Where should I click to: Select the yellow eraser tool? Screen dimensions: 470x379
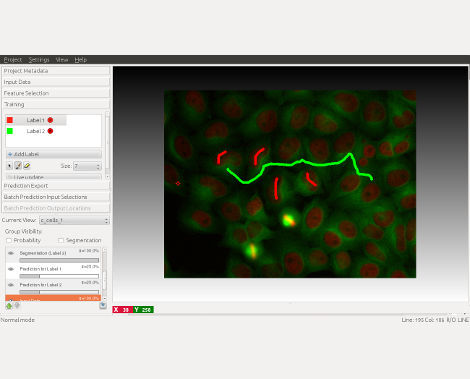coord(27,165)
